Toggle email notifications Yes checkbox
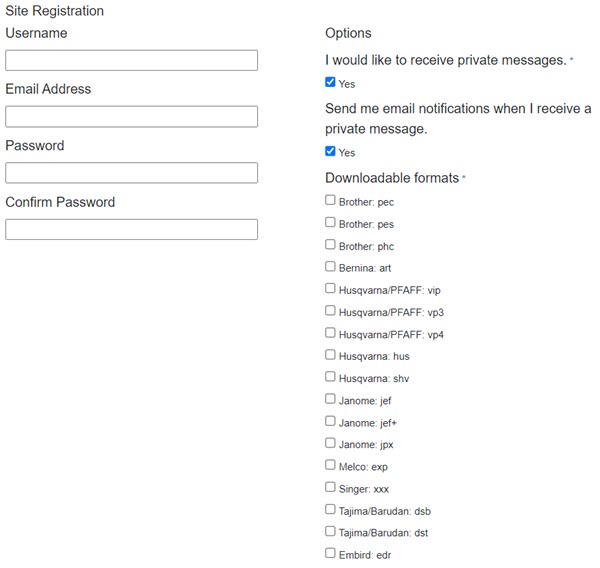The image size is (600, 568). click(x=331, y=152)
